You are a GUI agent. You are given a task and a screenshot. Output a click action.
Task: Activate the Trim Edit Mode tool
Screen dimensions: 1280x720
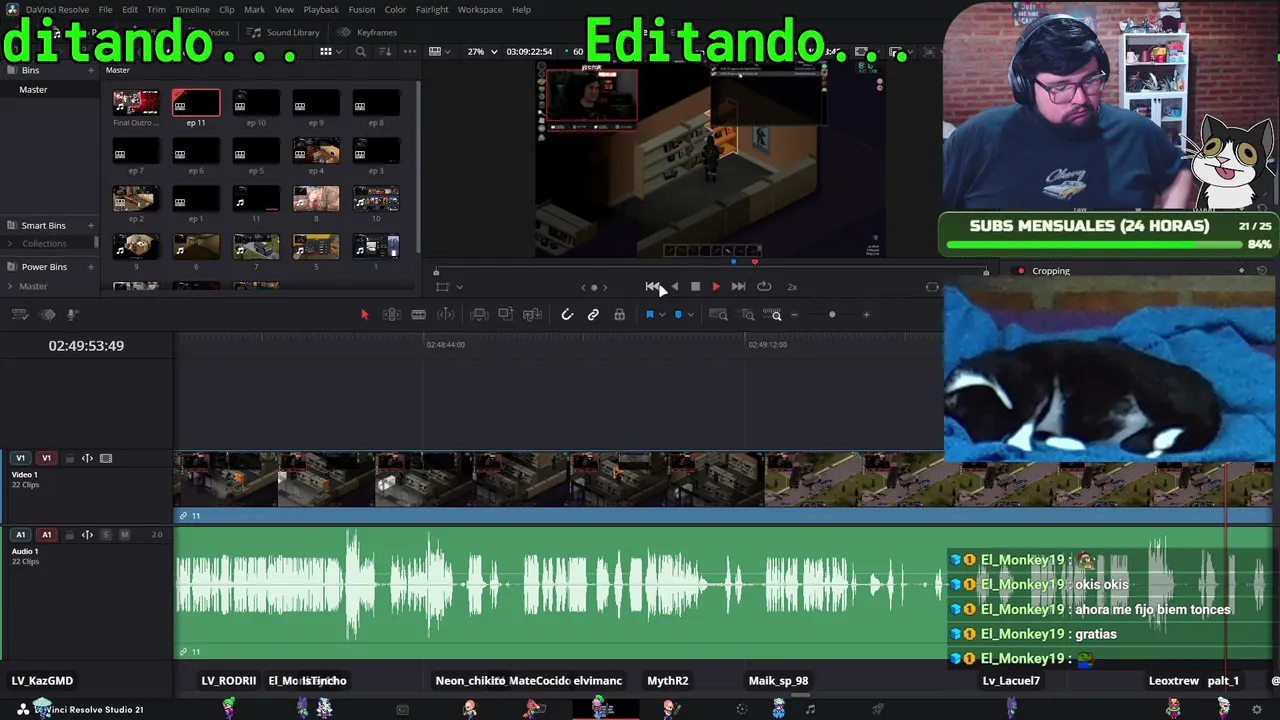392,315
